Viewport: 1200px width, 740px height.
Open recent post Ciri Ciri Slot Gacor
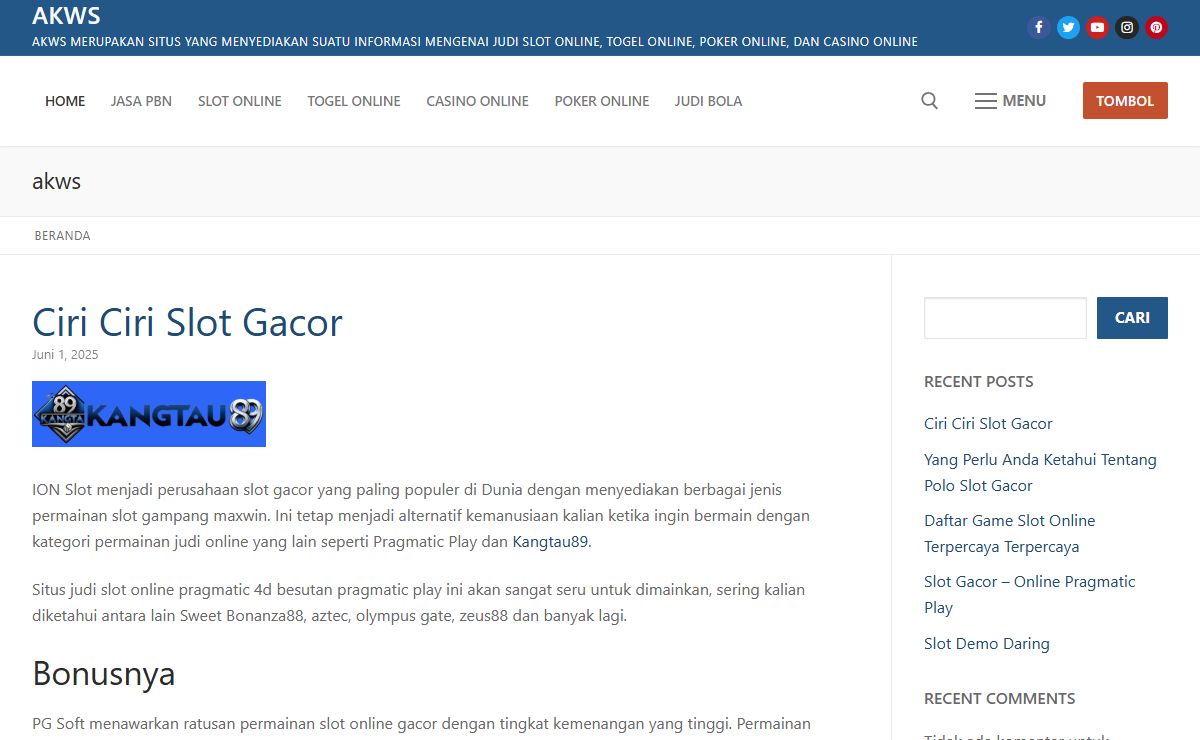click(988, 424)
